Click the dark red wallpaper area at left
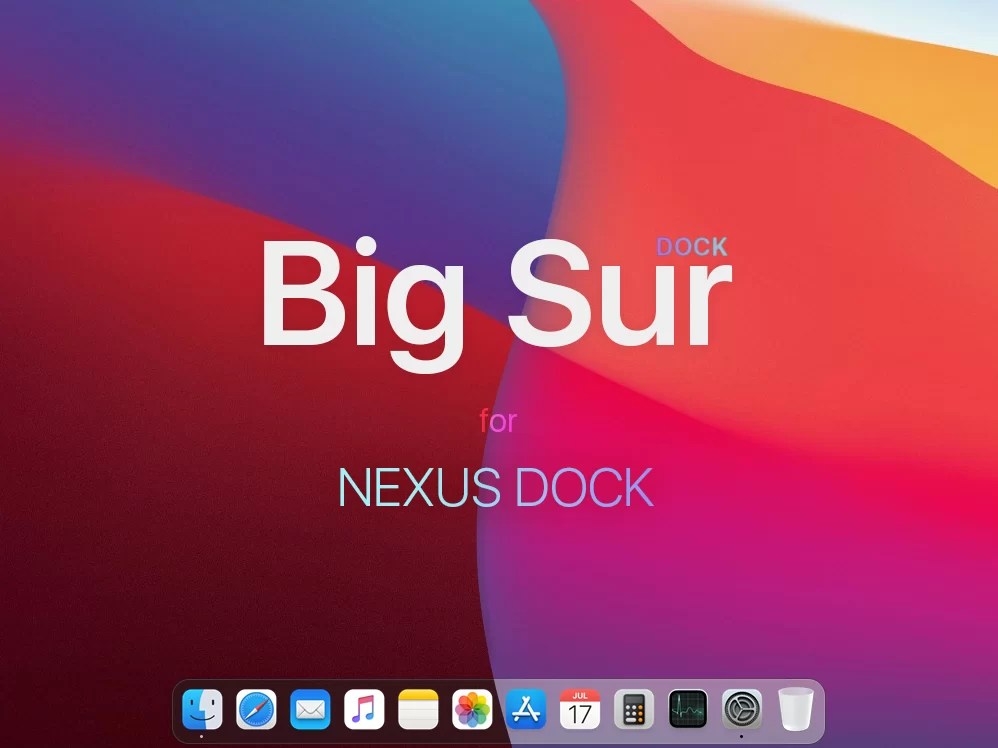Image resolution: width=998 pixels, height=748 pixels. pos(127,509)
